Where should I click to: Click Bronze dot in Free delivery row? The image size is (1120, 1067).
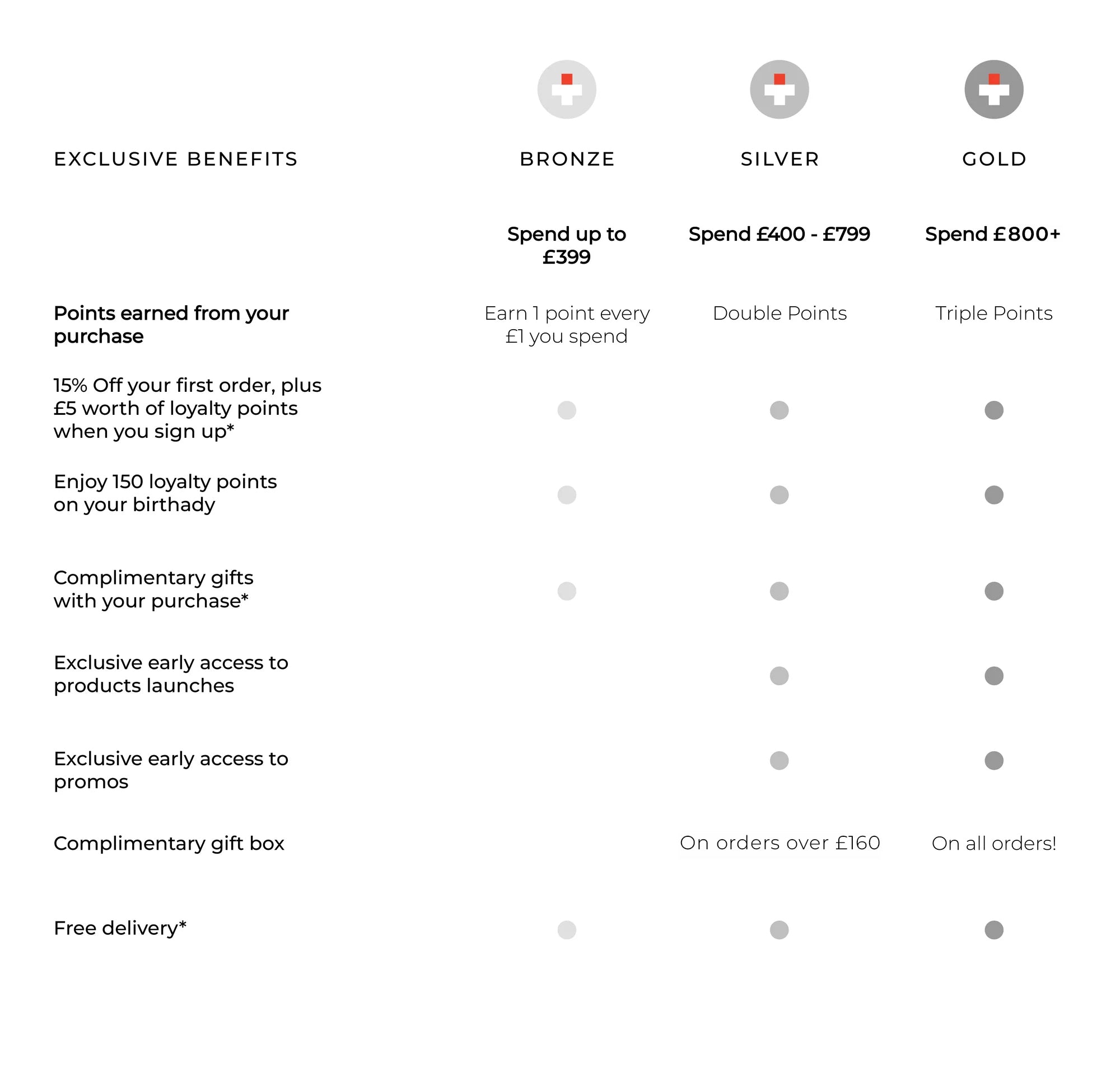coord(567,930)
